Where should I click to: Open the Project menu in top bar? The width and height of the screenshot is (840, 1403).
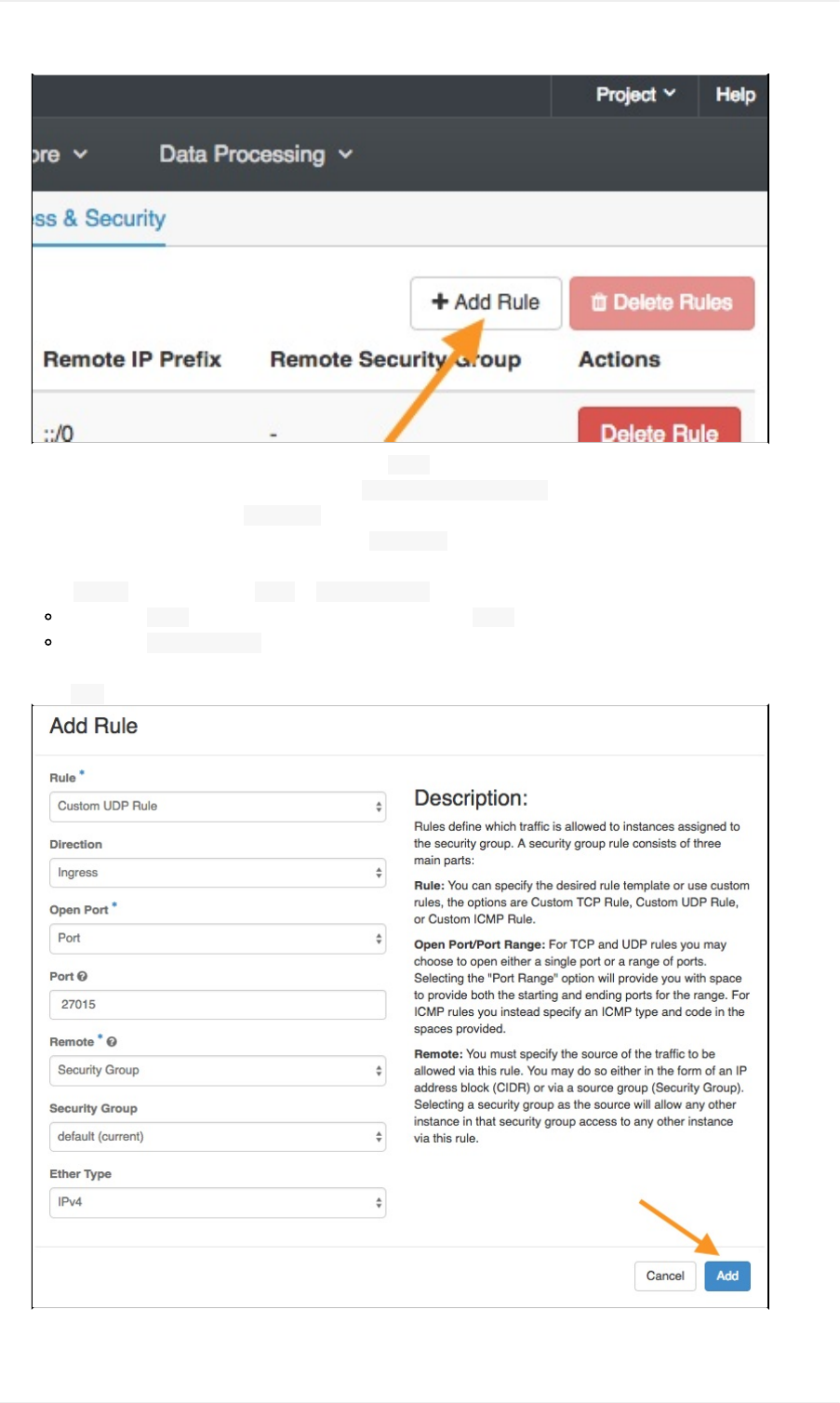[x=635, y=95]
